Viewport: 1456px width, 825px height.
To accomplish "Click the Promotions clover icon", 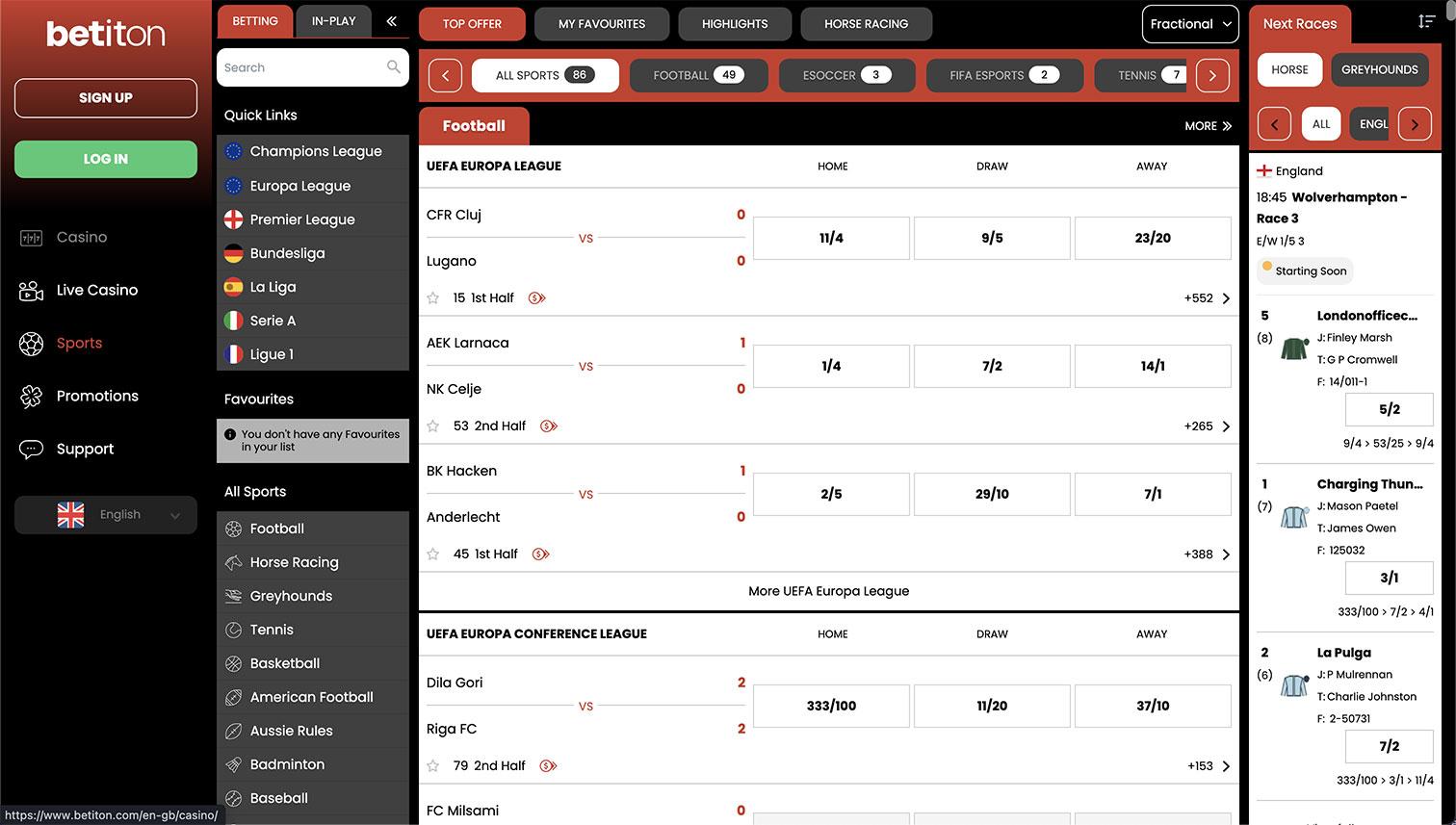I will 31,397.
